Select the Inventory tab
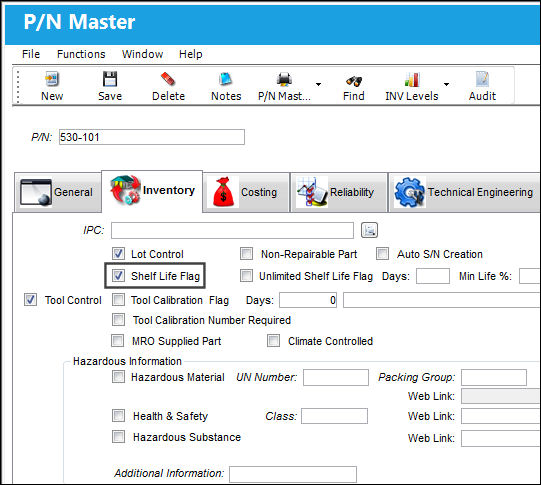541x485 pixels. (x=152, y=191)
